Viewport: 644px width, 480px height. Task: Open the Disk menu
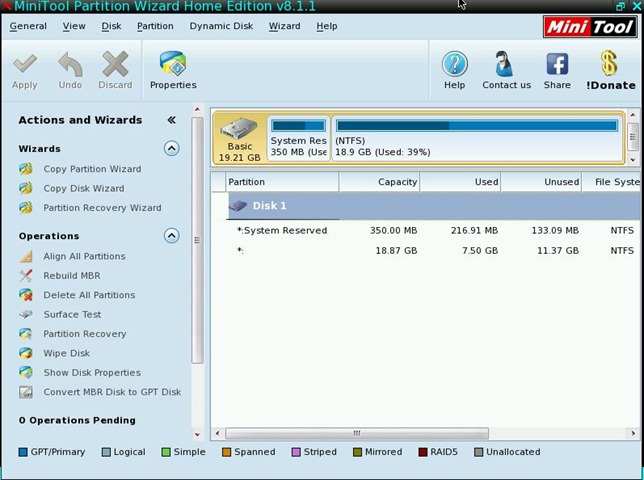[x=111, y=26]
